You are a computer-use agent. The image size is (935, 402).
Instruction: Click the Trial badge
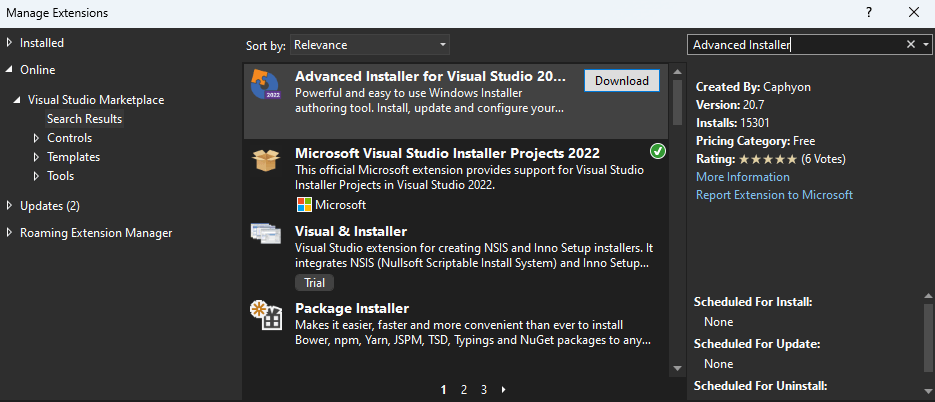pyautogui.click(x=314, y=283)
